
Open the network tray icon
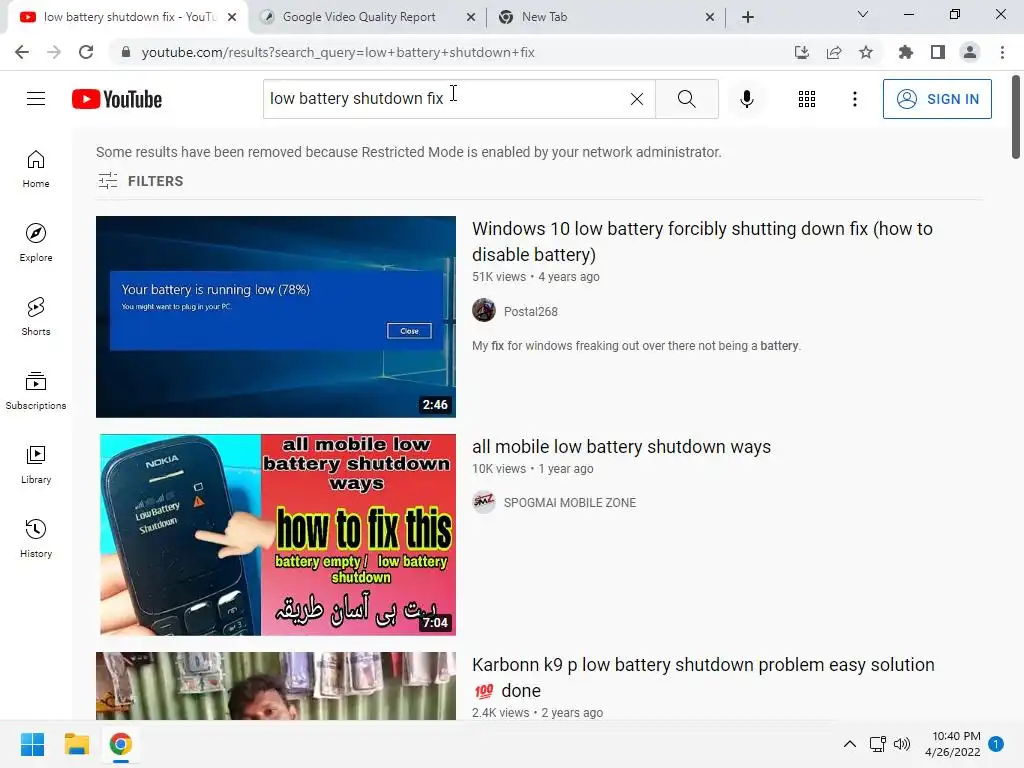click(x=878, y=744)
